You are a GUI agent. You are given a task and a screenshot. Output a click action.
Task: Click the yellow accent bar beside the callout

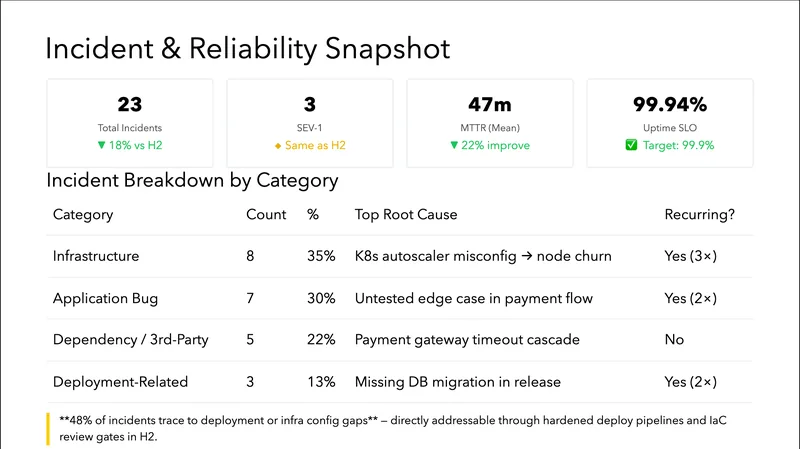[48, 427]
